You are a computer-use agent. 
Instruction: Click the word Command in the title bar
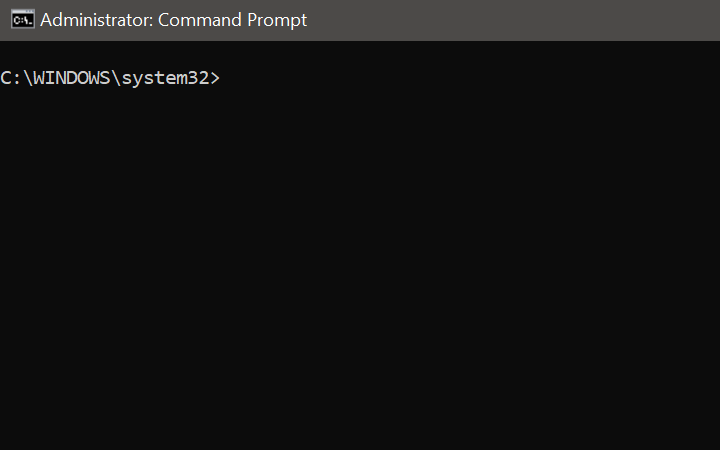coord(199,20)
